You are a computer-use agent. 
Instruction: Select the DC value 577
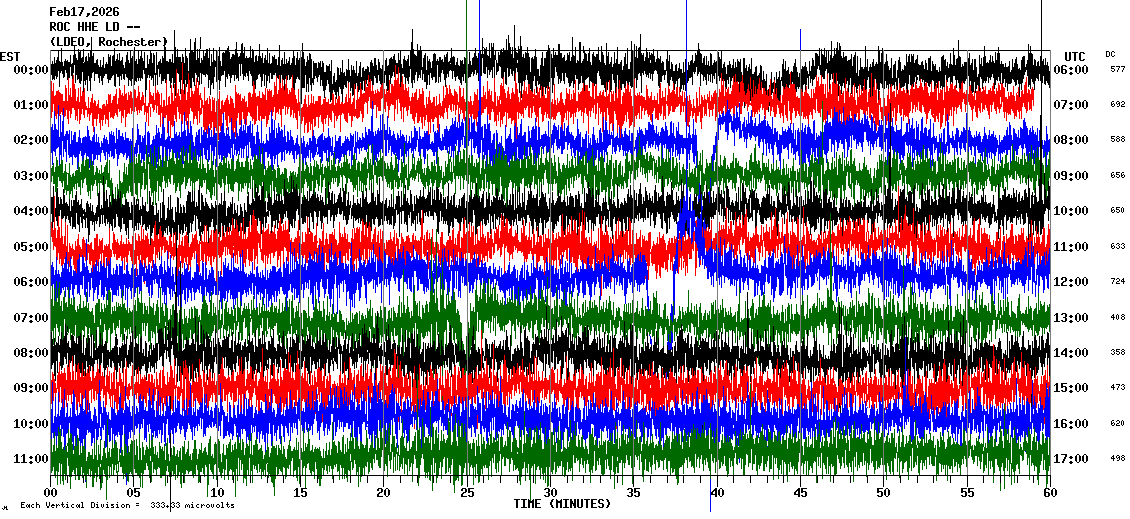point(1117,70)
